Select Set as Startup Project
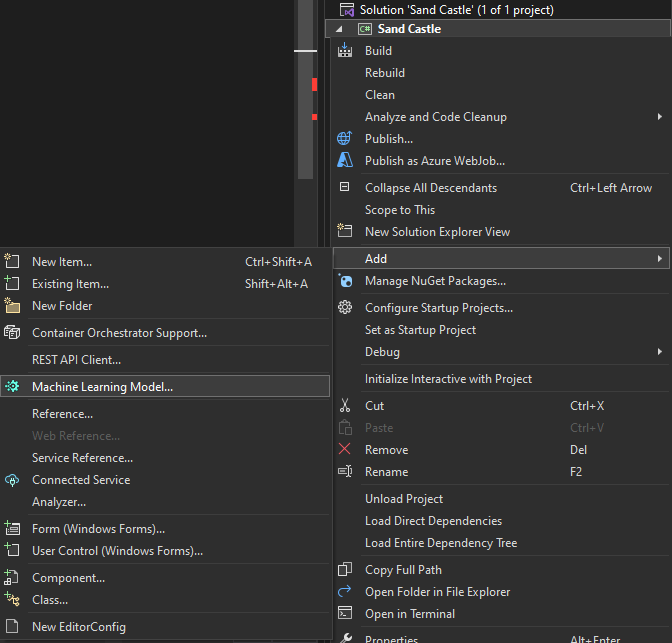Viewport: 672px width, 643px height. (501, 330)
